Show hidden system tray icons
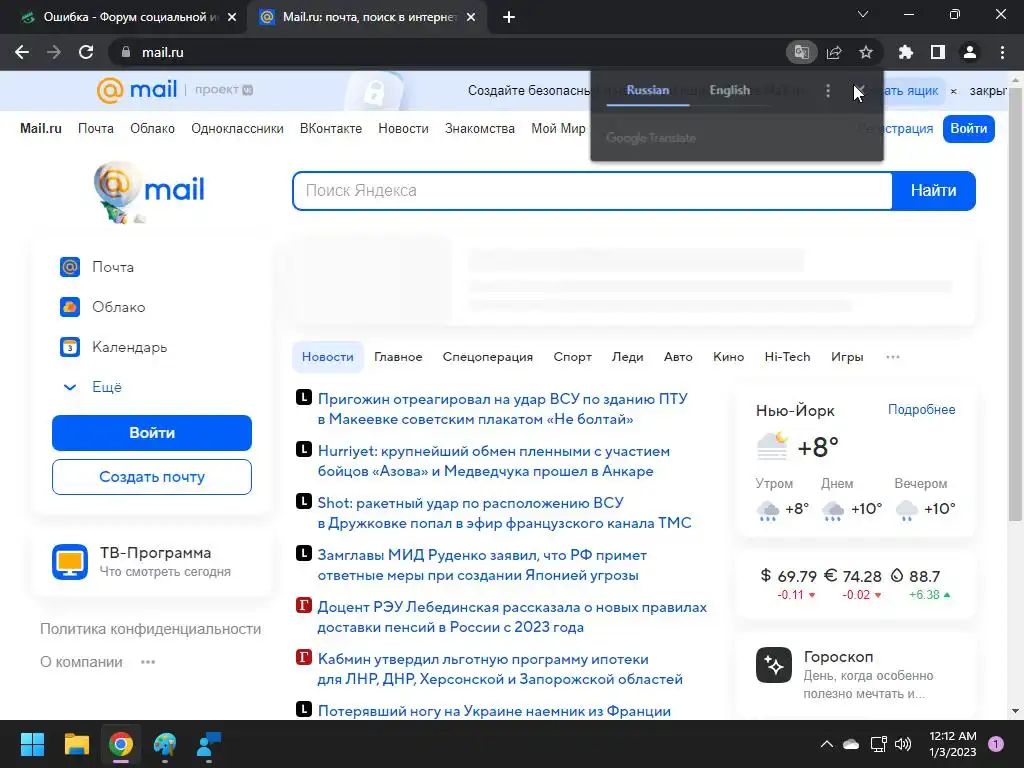This screenshot has width=1024, height=768. click(826, 744)
